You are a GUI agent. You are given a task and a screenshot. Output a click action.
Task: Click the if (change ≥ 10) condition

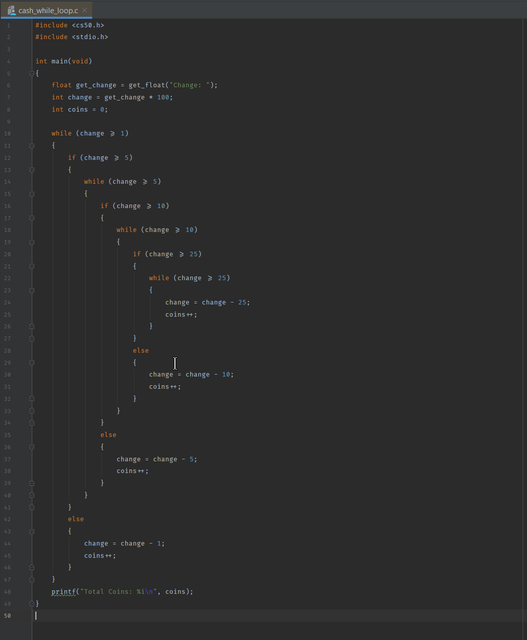click(x=135, y=206)
